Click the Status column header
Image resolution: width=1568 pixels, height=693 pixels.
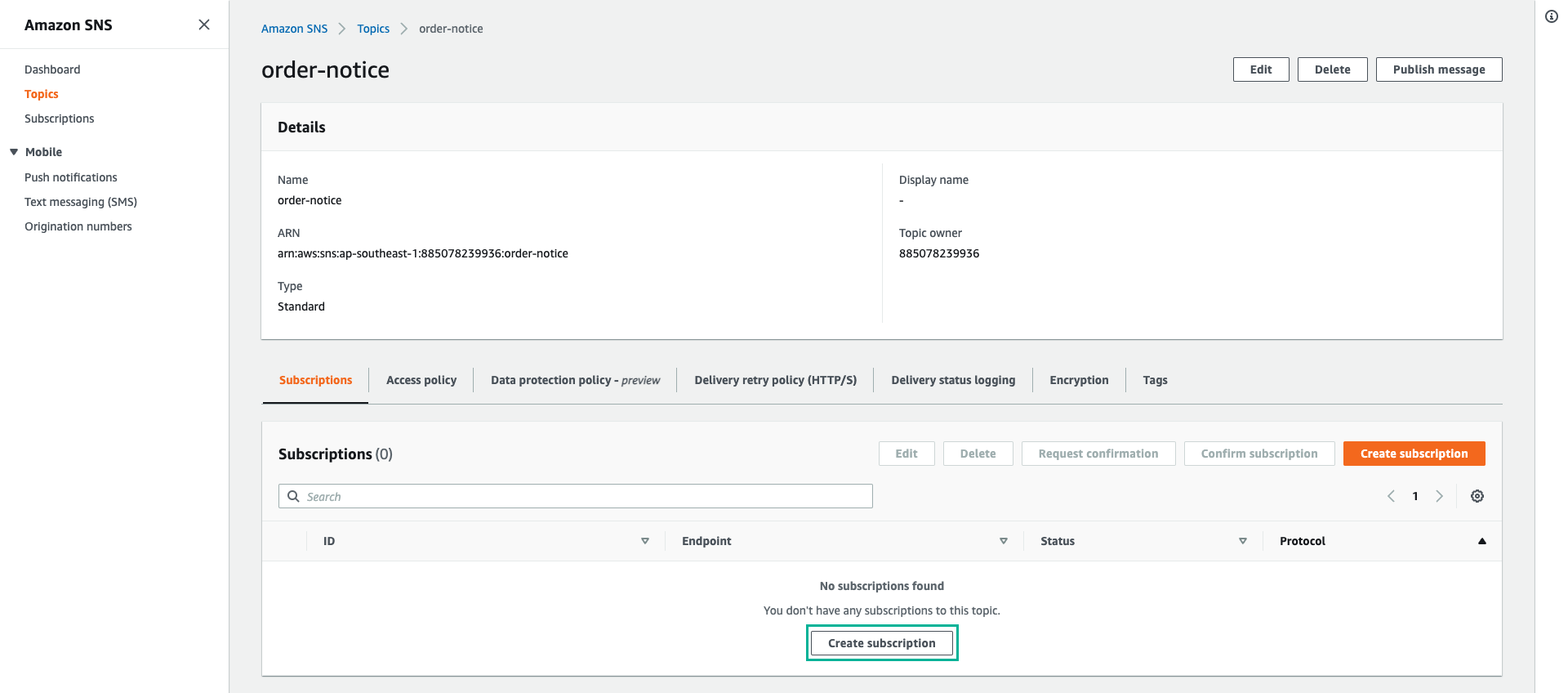point(1058,541)
